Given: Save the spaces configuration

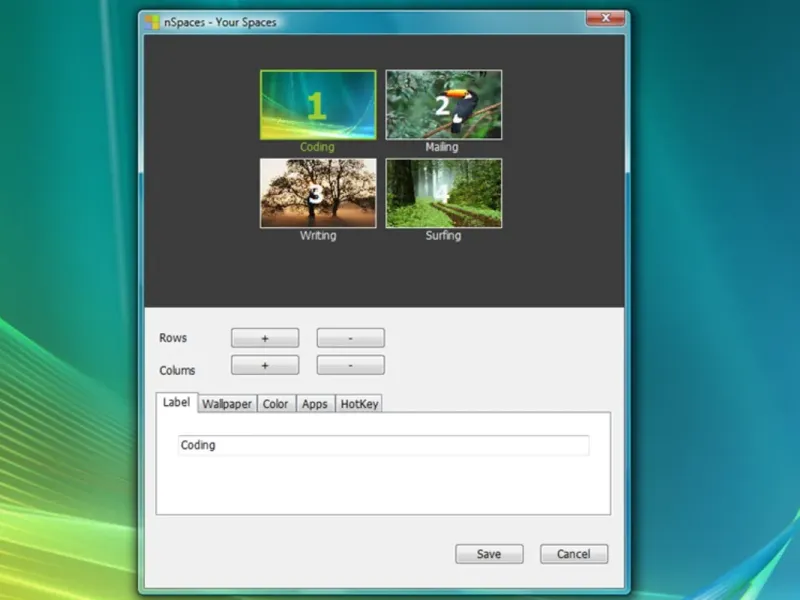Looking at the screenshot, I should (x=489, y=554).
